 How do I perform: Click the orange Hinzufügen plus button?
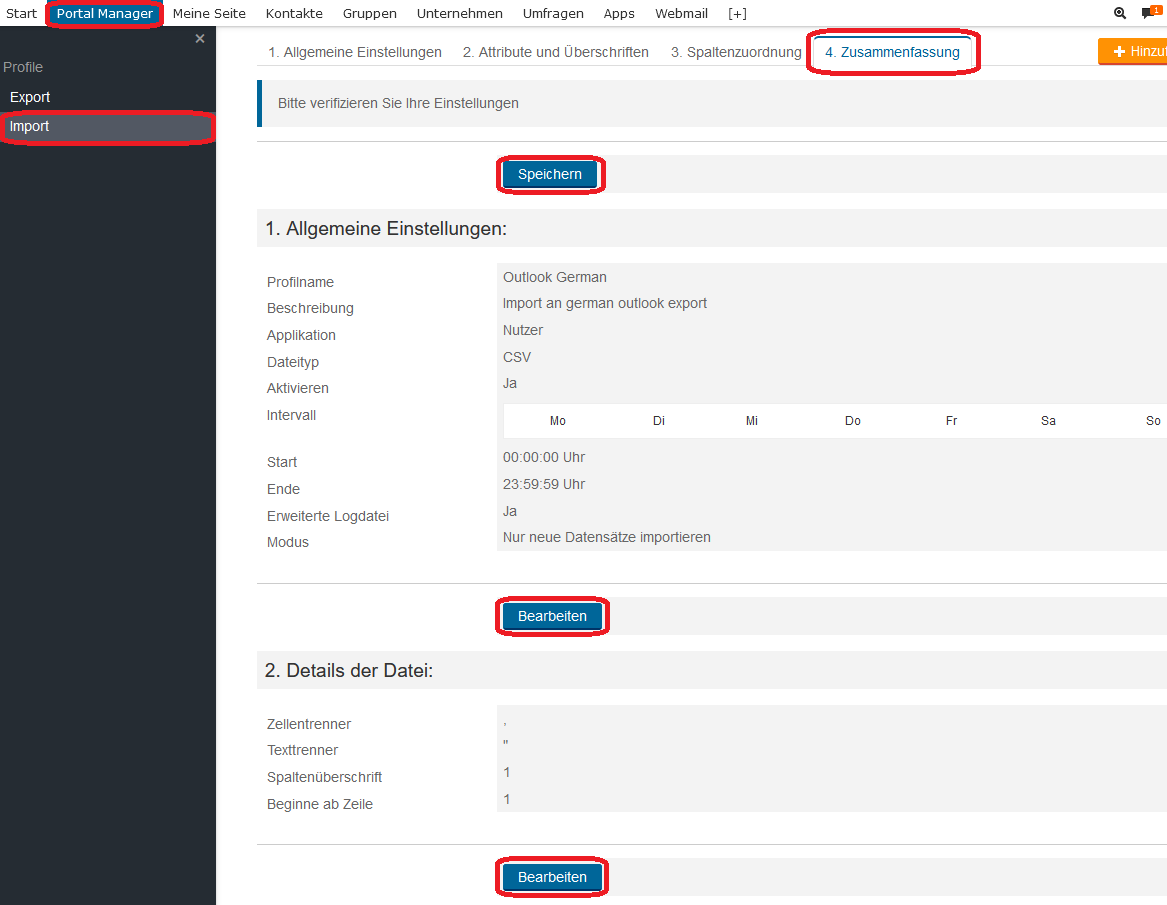coord(1135,52)
